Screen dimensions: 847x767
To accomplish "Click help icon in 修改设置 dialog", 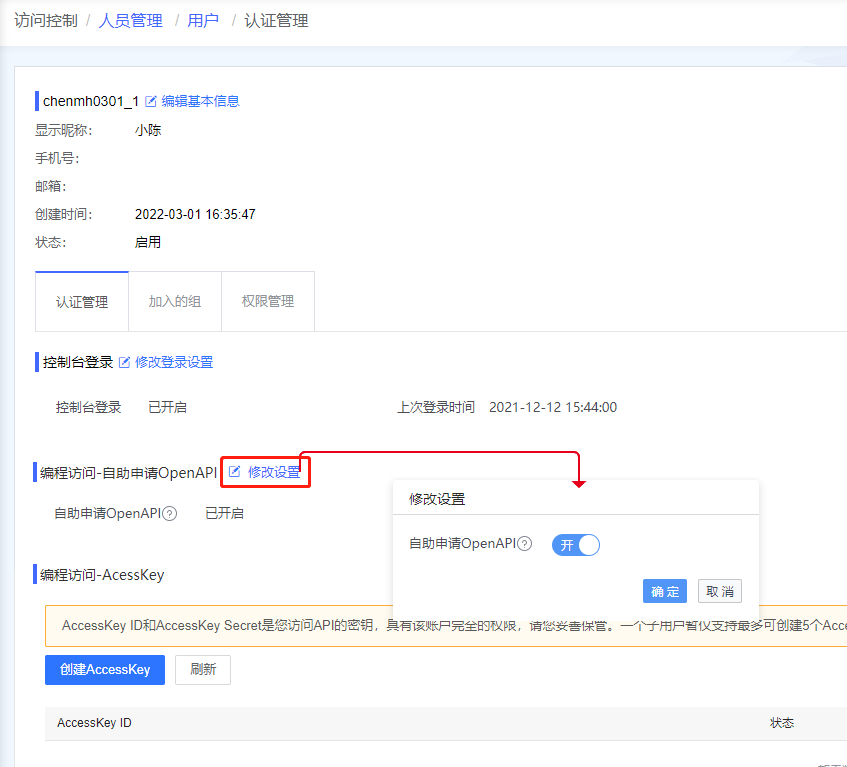I will click(525, 543).
